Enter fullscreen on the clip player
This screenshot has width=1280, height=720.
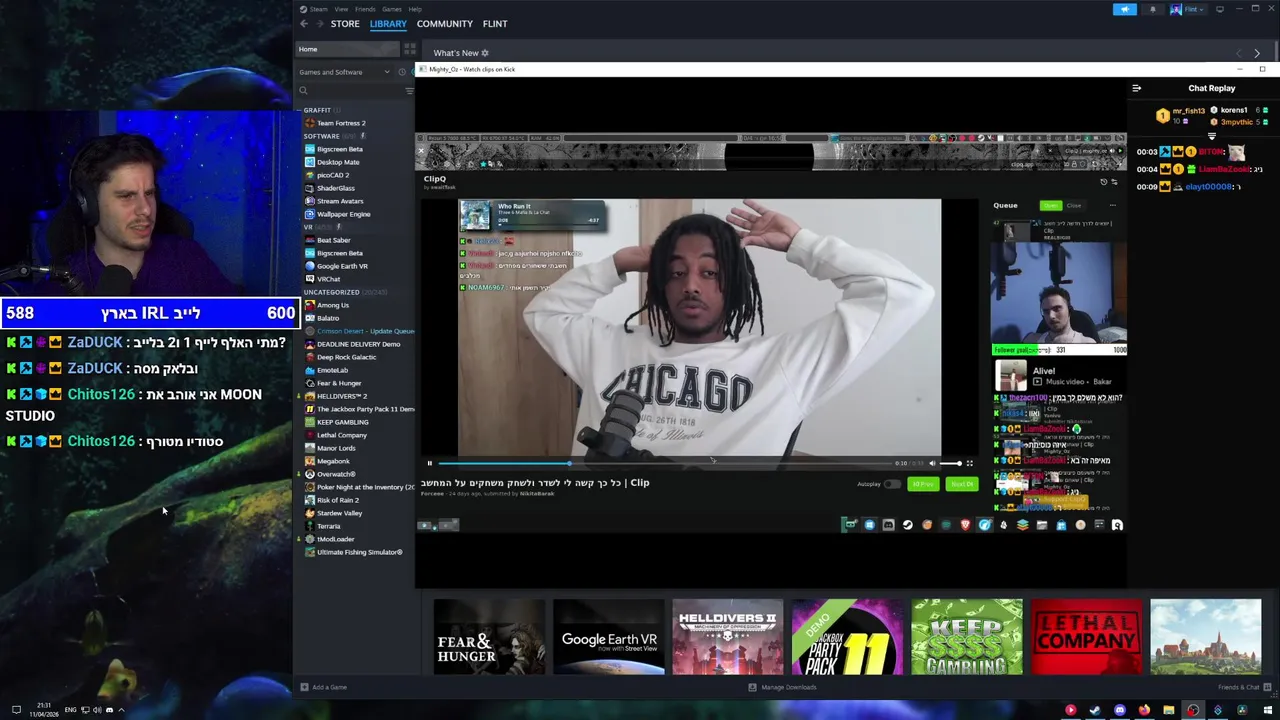(969, 463)
